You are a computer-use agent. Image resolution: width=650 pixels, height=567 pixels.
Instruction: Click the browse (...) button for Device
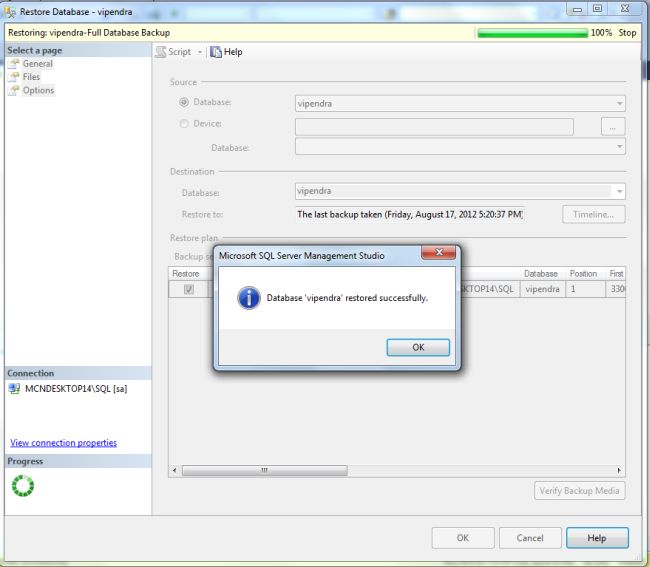coord(613,127)
